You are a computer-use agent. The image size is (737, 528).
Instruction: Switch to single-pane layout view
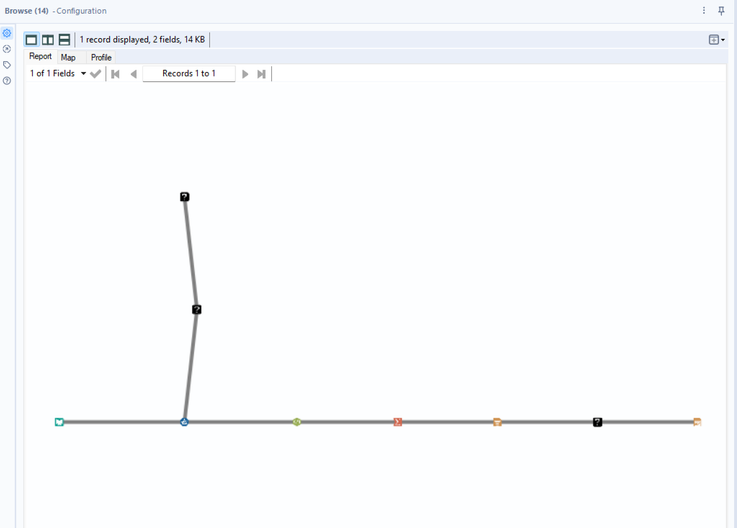pos(31,39)
